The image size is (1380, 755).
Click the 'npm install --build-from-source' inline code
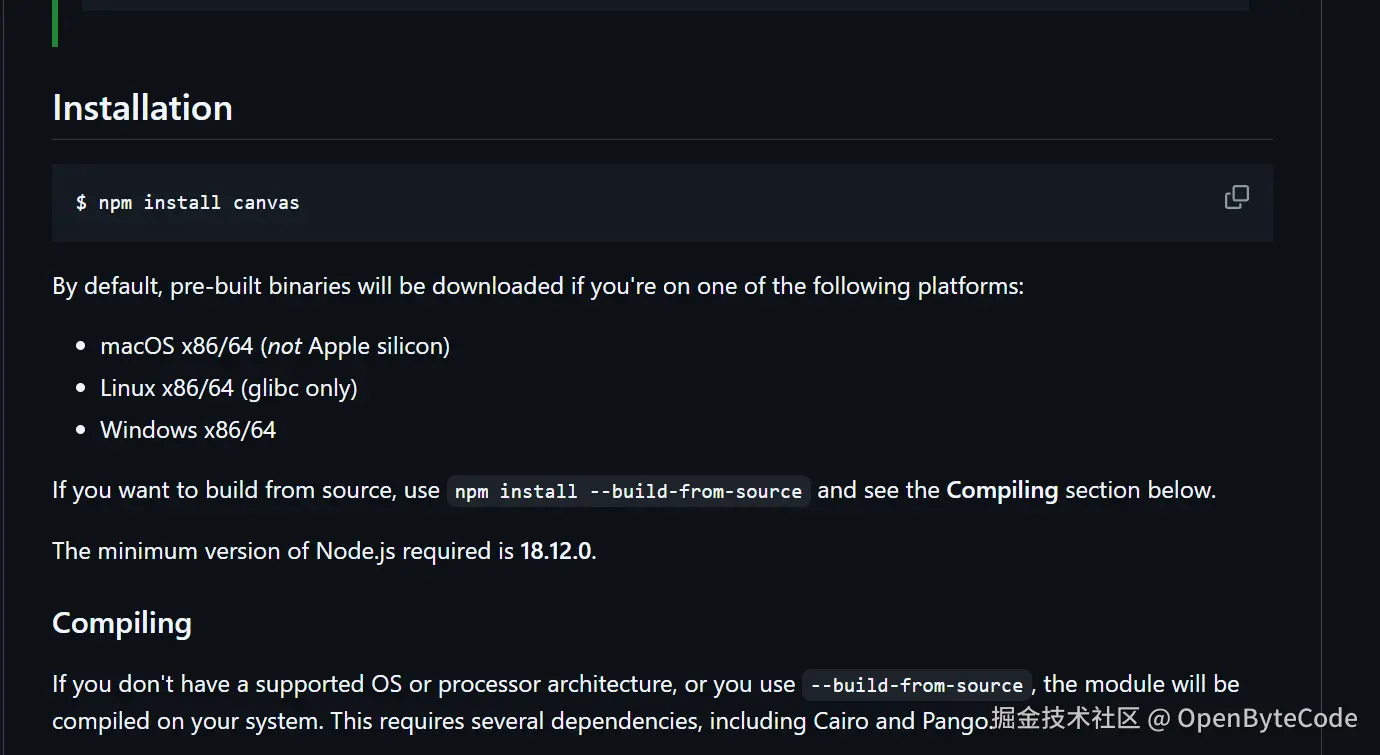628,491
